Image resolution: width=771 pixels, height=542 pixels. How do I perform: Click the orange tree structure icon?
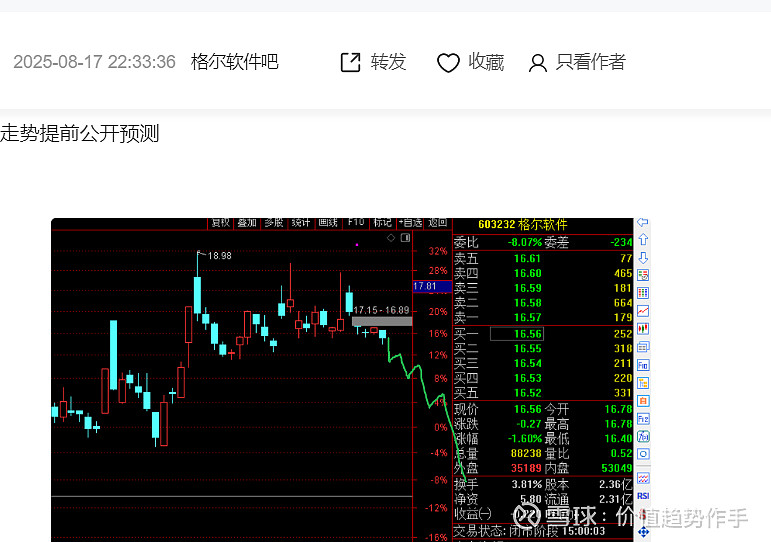coord(643,383)
